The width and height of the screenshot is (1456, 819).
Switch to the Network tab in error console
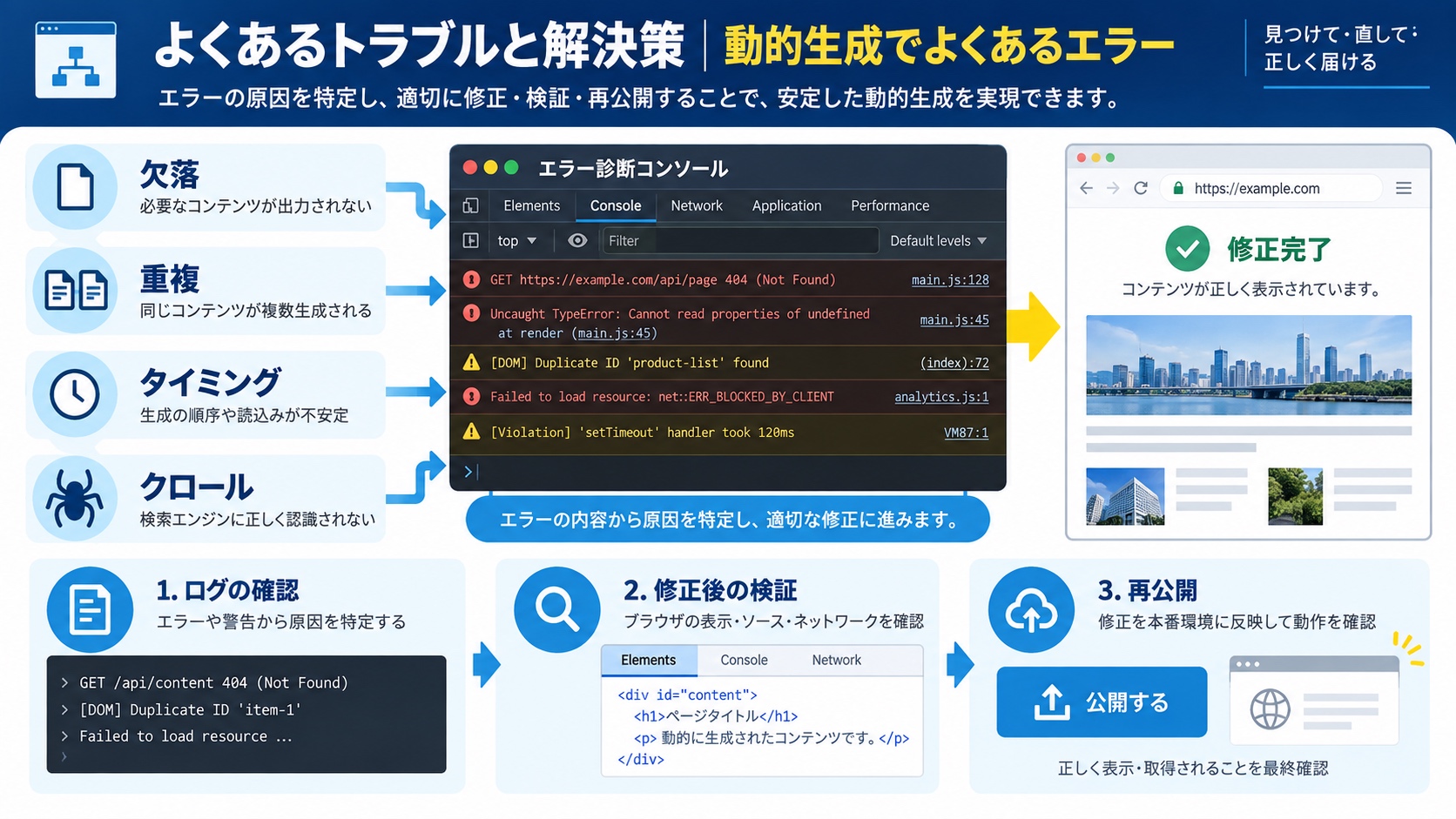click(697, 206)
